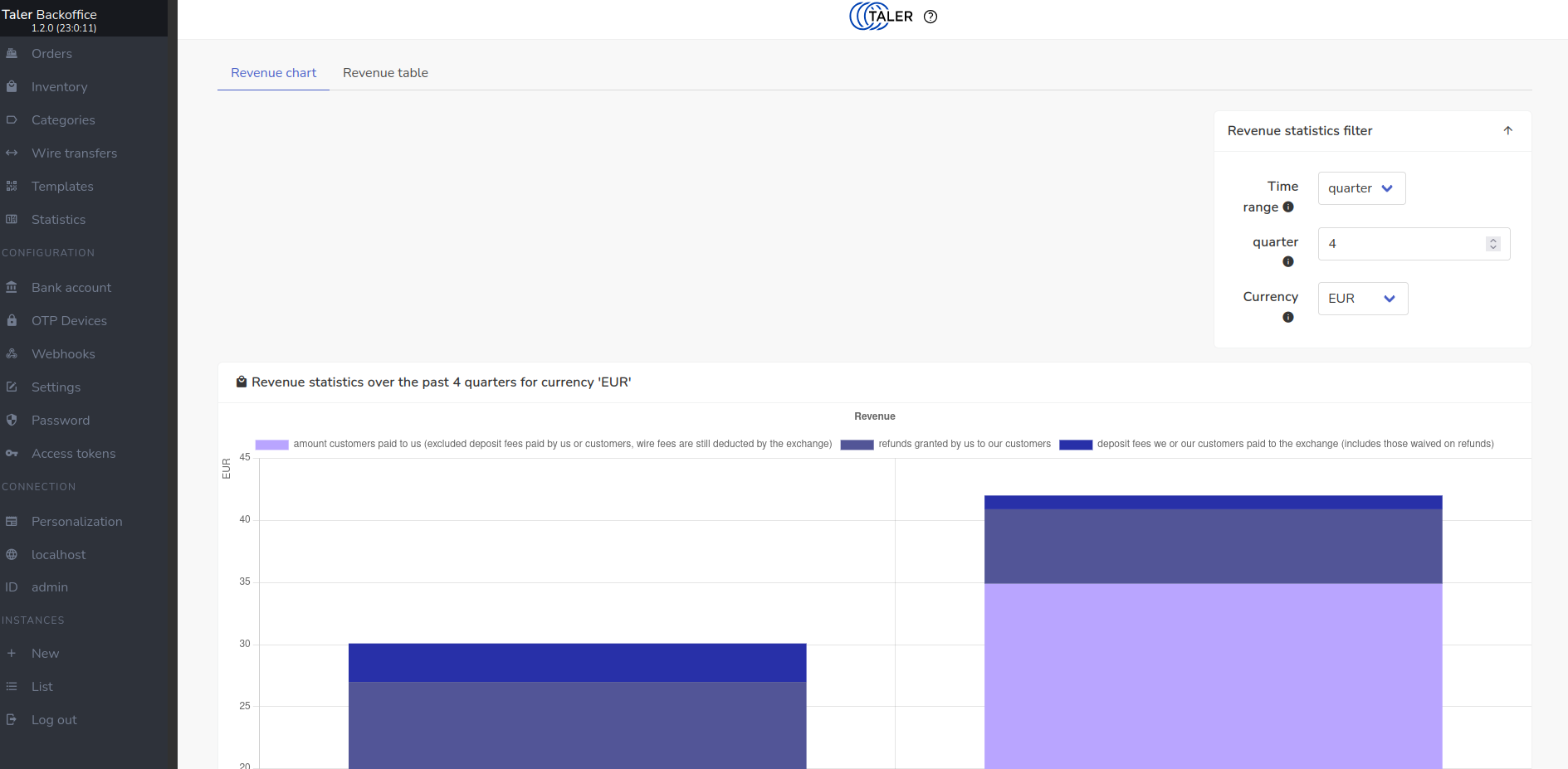The height and width of the screenshot is (769, 1568).
Task: Click the Log out icon
Action: coord(12,720)
